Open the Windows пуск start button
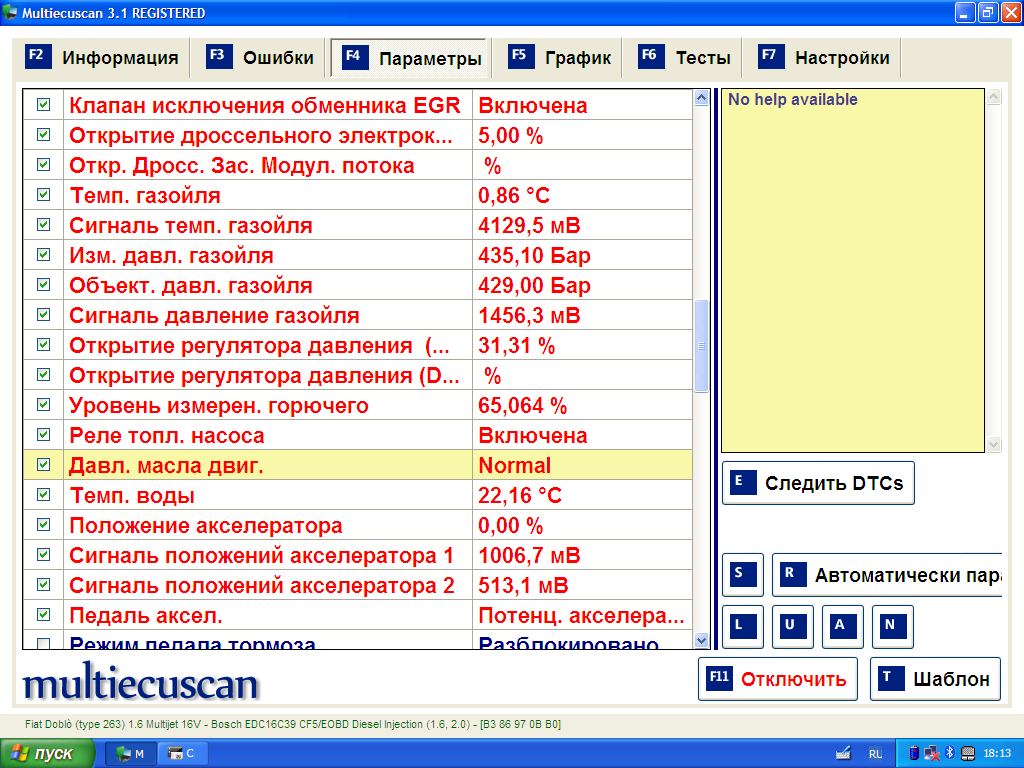The height and width of the screenshot is (768, 1024). pyautogui.click(x=47, y=754)
